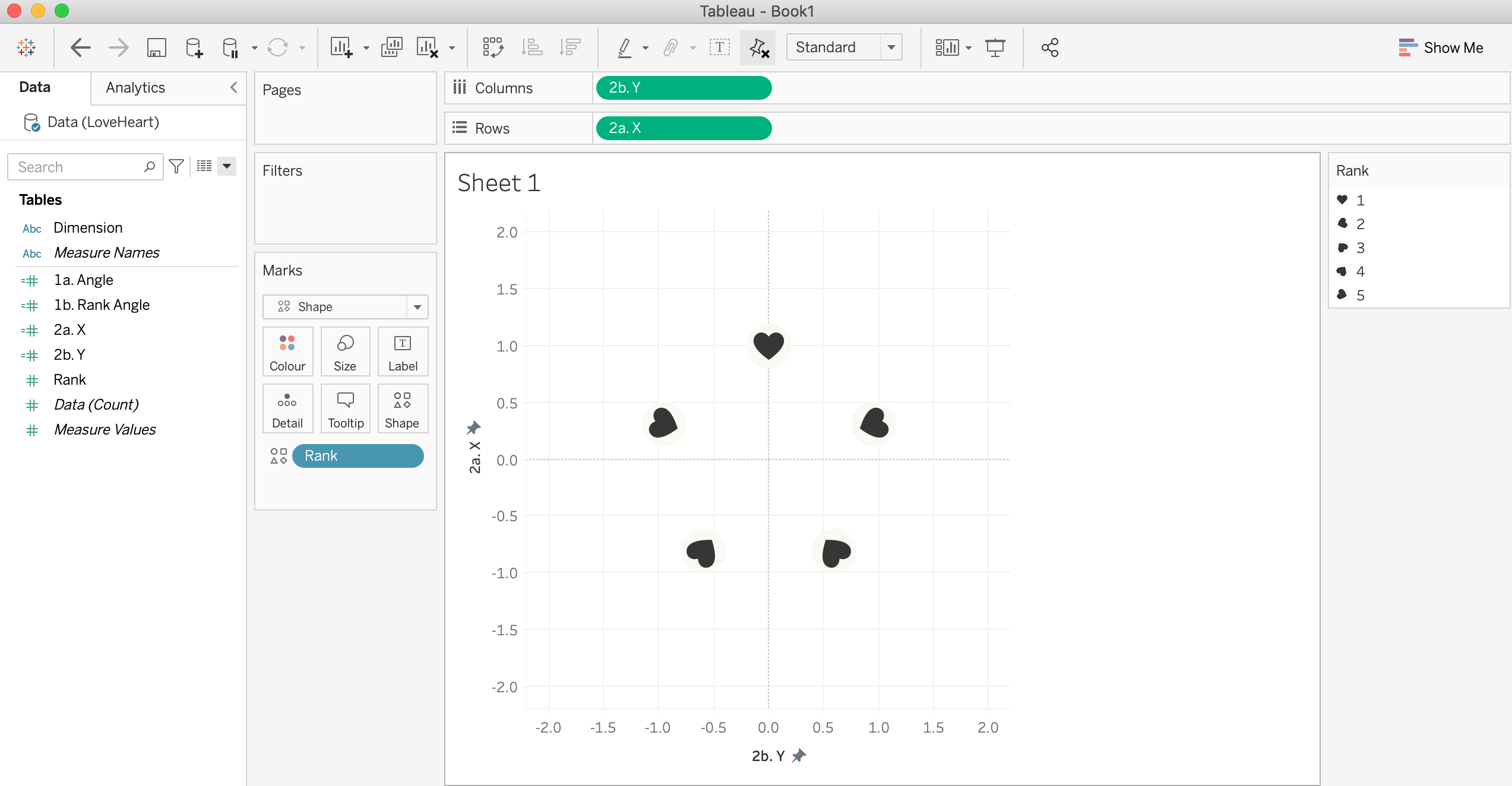Click the Presentation Mode icon
This screenshot has width=1512, height=786.
pyautogui.click(x=995, y=47)
